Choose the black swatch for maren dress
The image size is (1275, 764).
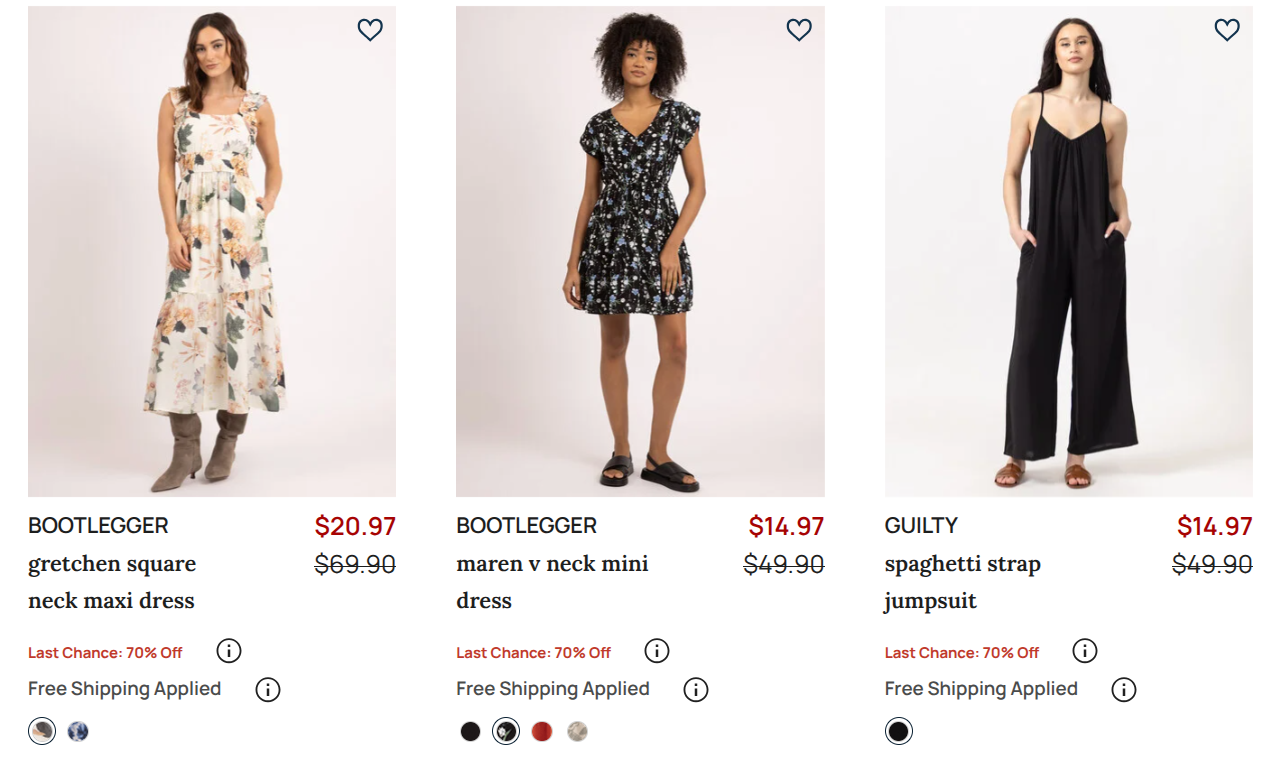pyautogui.click(x=470, y=731)
